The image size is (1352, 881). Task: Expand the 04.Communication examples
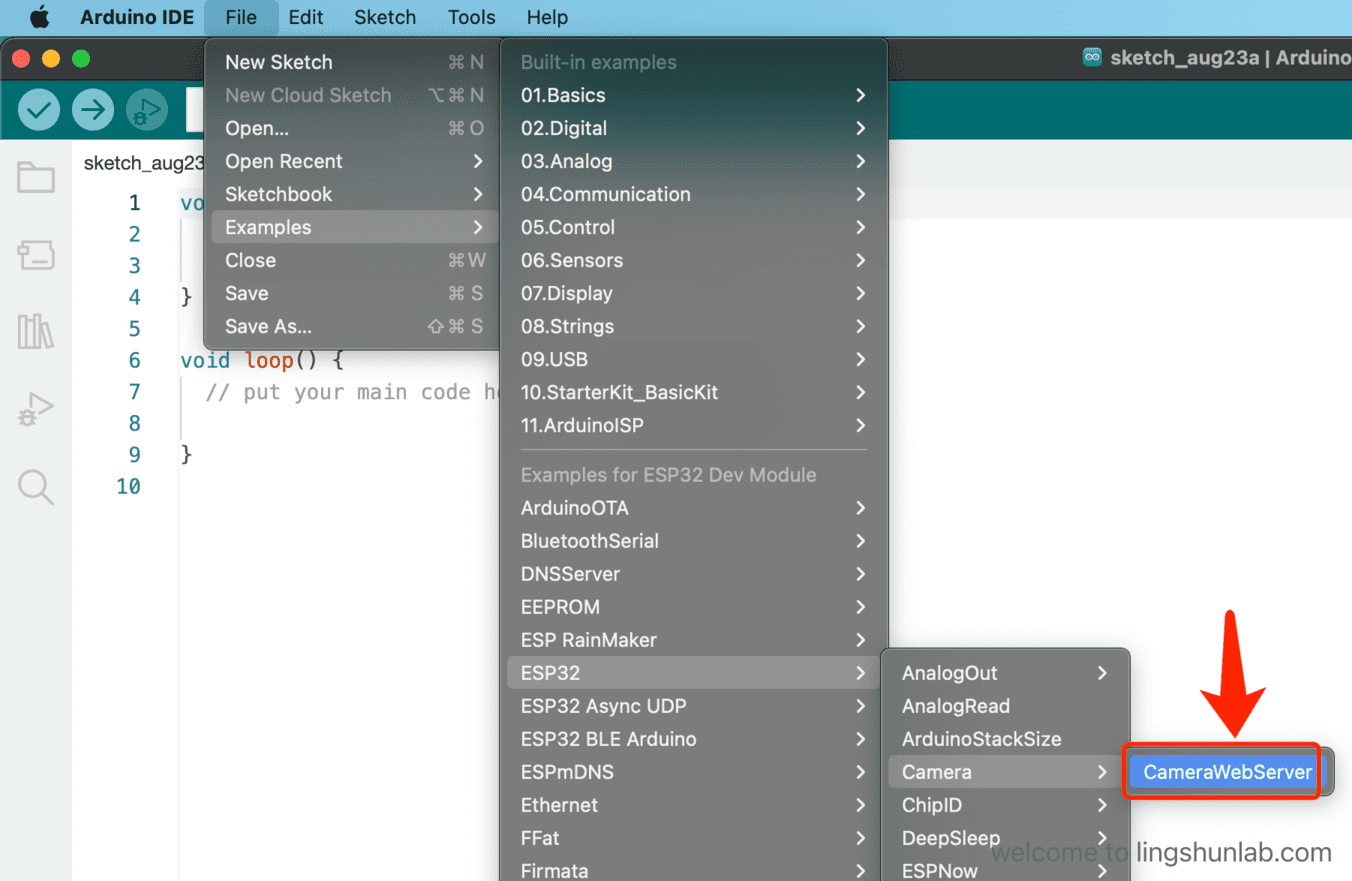point(693,194)
